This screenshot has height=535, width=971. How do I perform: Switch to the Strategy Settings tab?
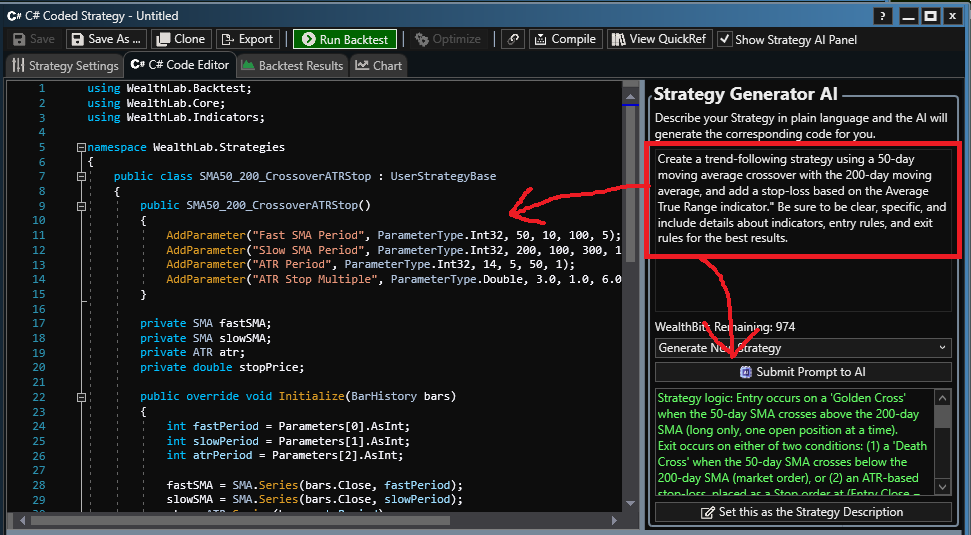(x=65, y=66)
